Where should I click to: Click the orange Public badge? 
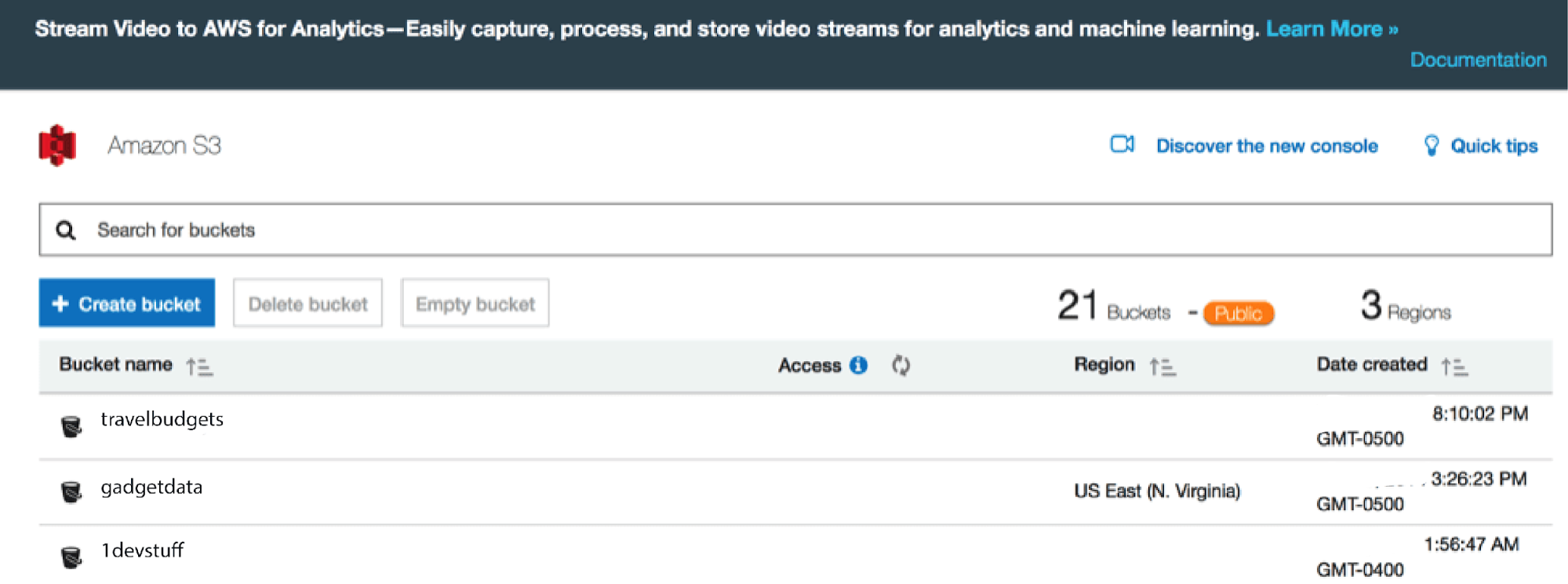click(x=1239, y=313)
